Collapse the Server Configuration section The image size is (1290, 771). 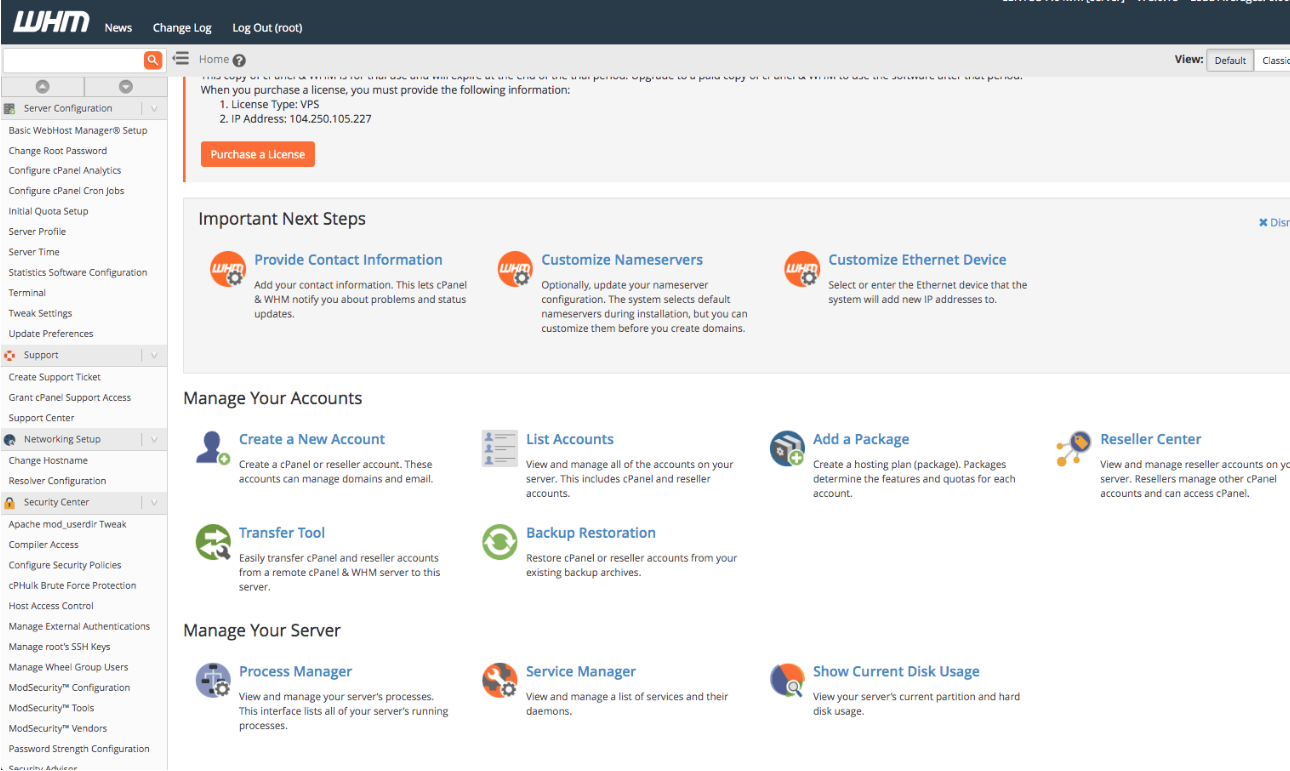[x=154, y=108]
